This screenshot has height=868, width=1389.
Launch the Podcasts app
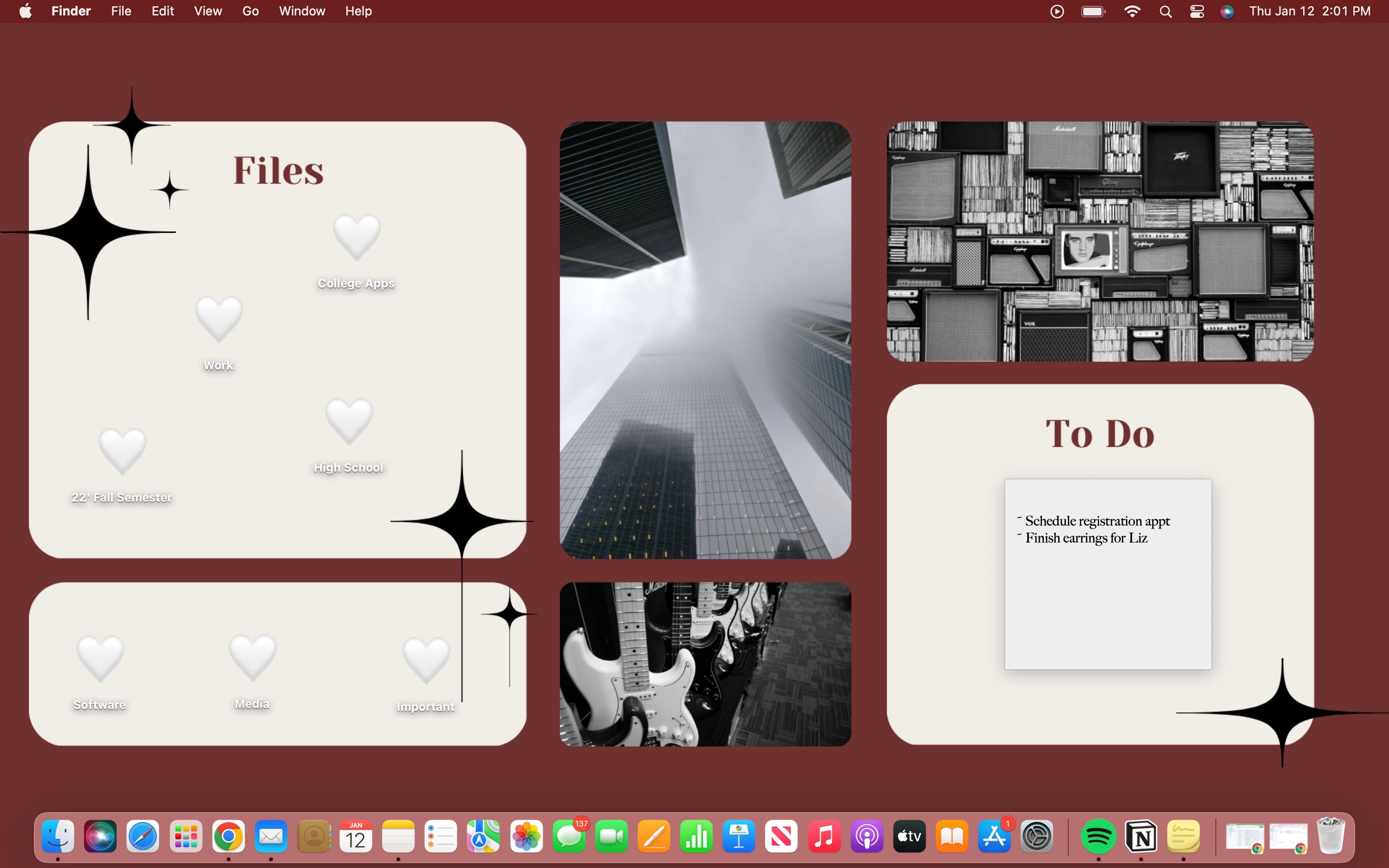click(x=867, y=837)
